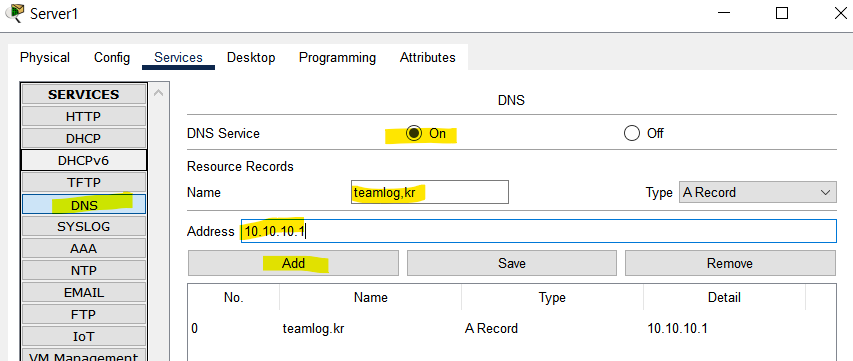Open the Programming tab

tap(337, 58)
